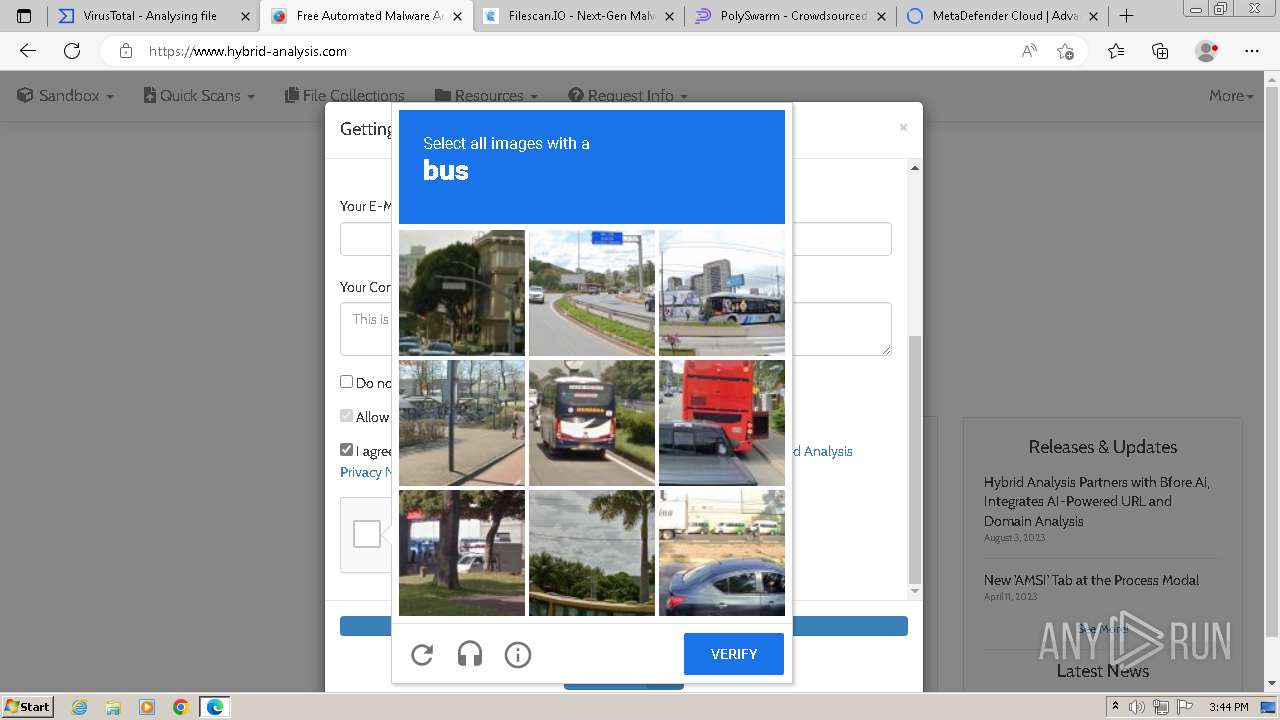Viewport: 1280px width, 720px height.
Task: Expand the Request Info menu
Action: click(x=628, y=96)
